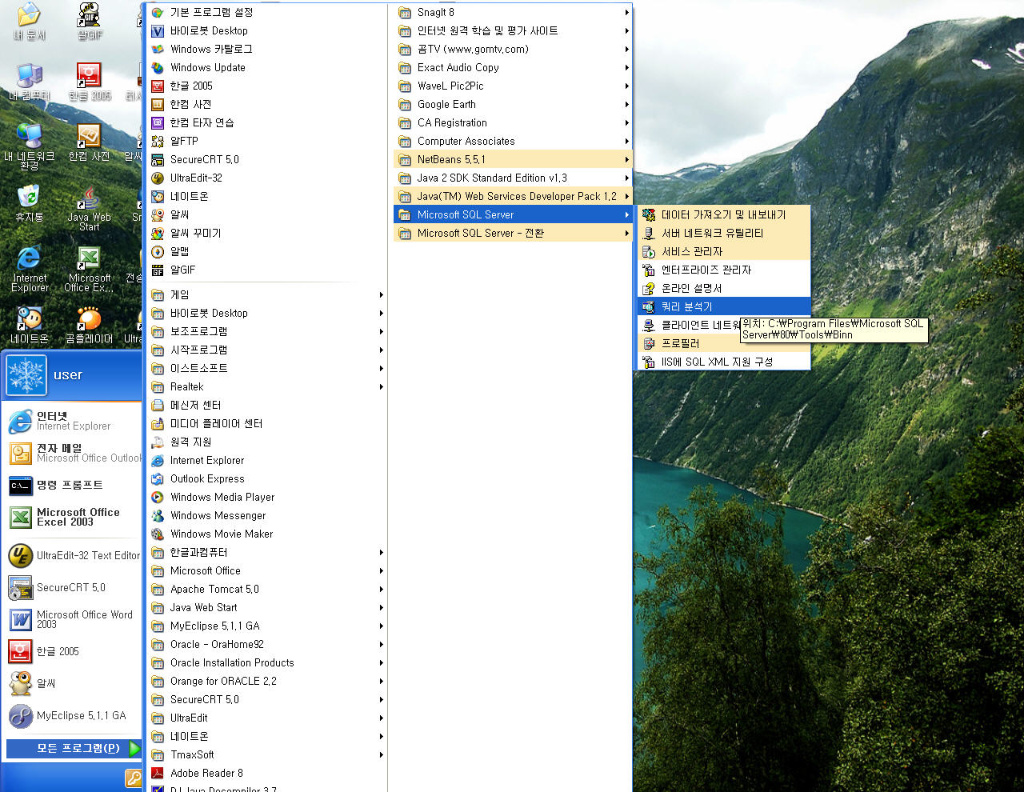The height and width of the screenshot is (792, 1024).
Task: Open Microsoft Office Excel 2003 in Start menu
Action: pyautogui.click(x=73, y=517)
